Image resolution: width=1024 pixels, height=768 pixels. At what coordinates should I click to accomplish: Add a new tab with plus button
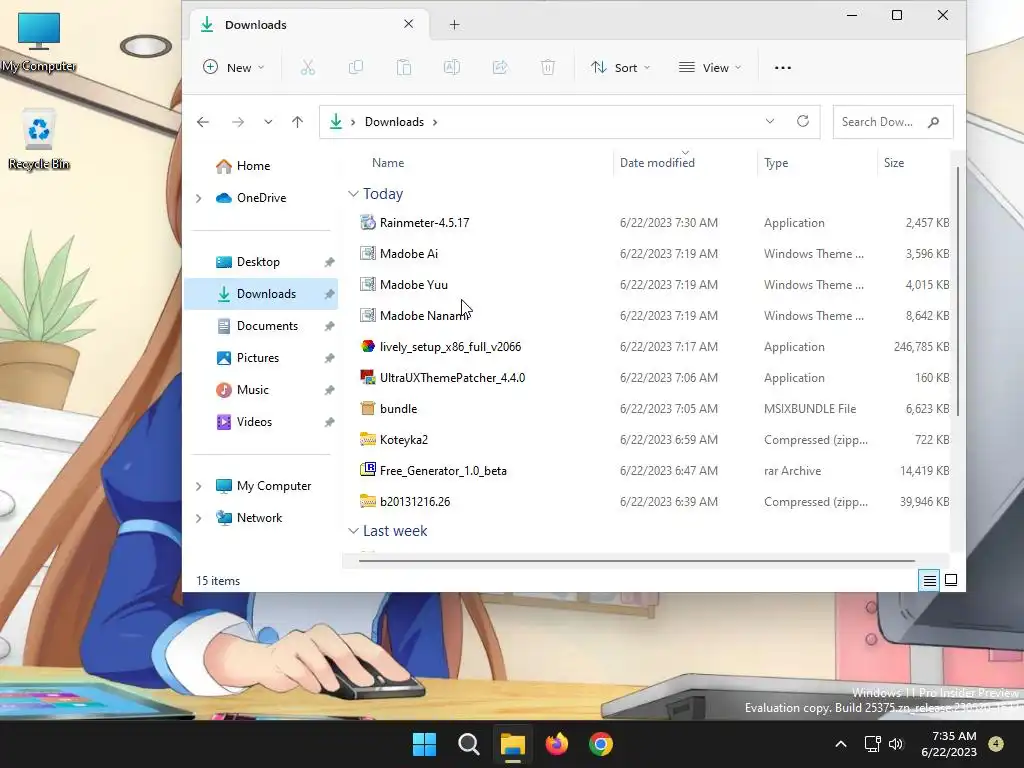(x=455, y=25)
